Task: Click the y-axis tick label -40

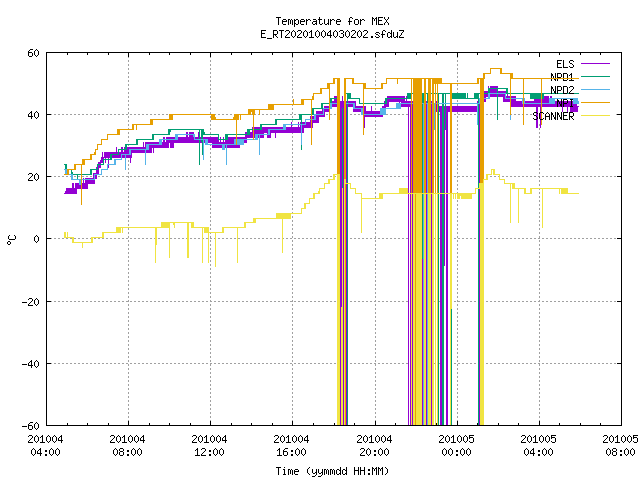Action: coord(31,364)
